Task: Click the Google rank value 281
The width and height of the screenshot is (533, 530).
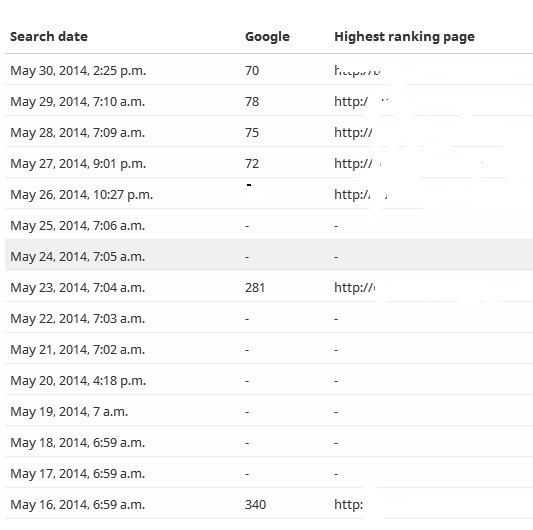Action: point(255,288)
